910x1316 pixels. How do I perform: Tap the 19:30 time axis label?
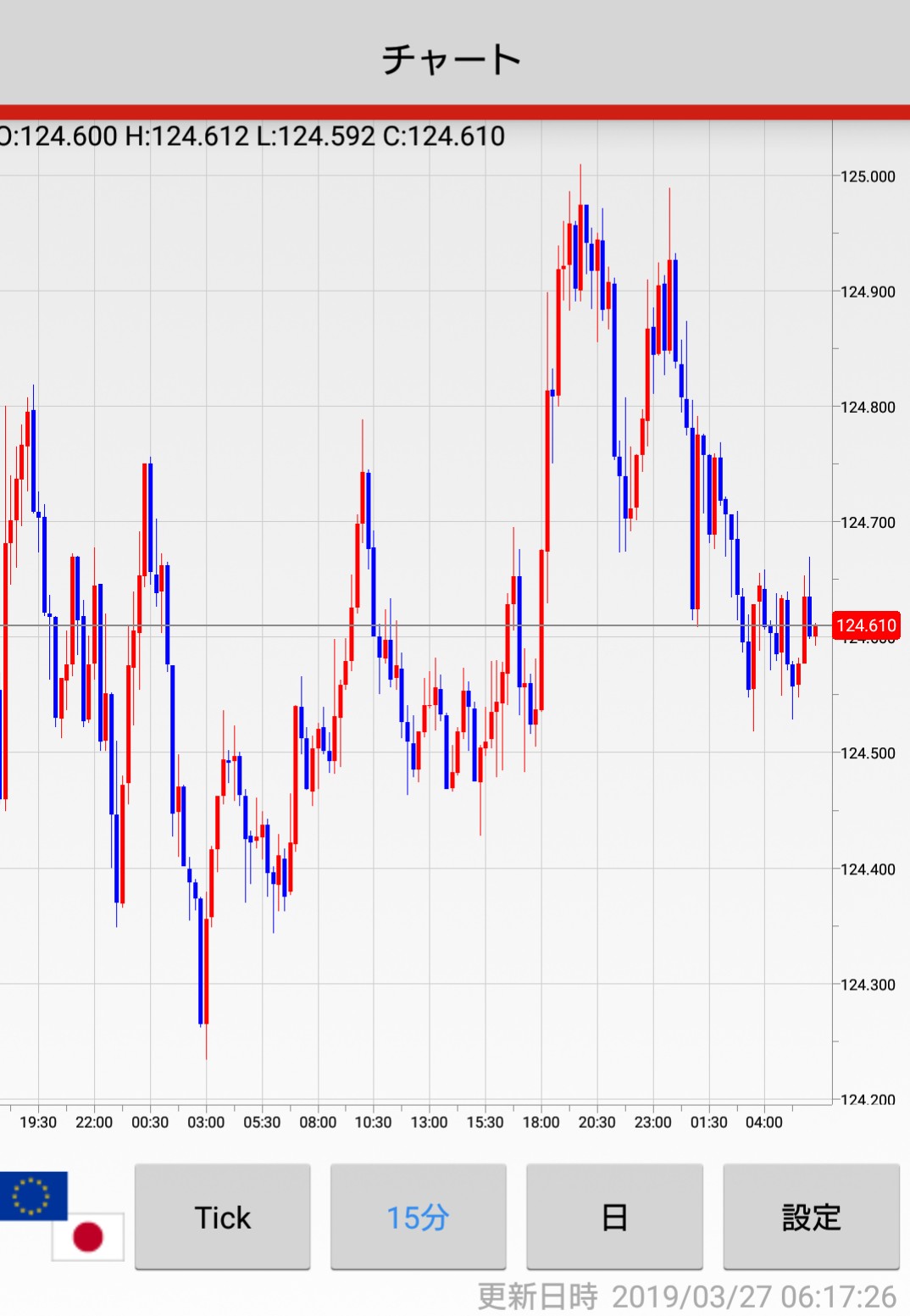(38, 1122)
